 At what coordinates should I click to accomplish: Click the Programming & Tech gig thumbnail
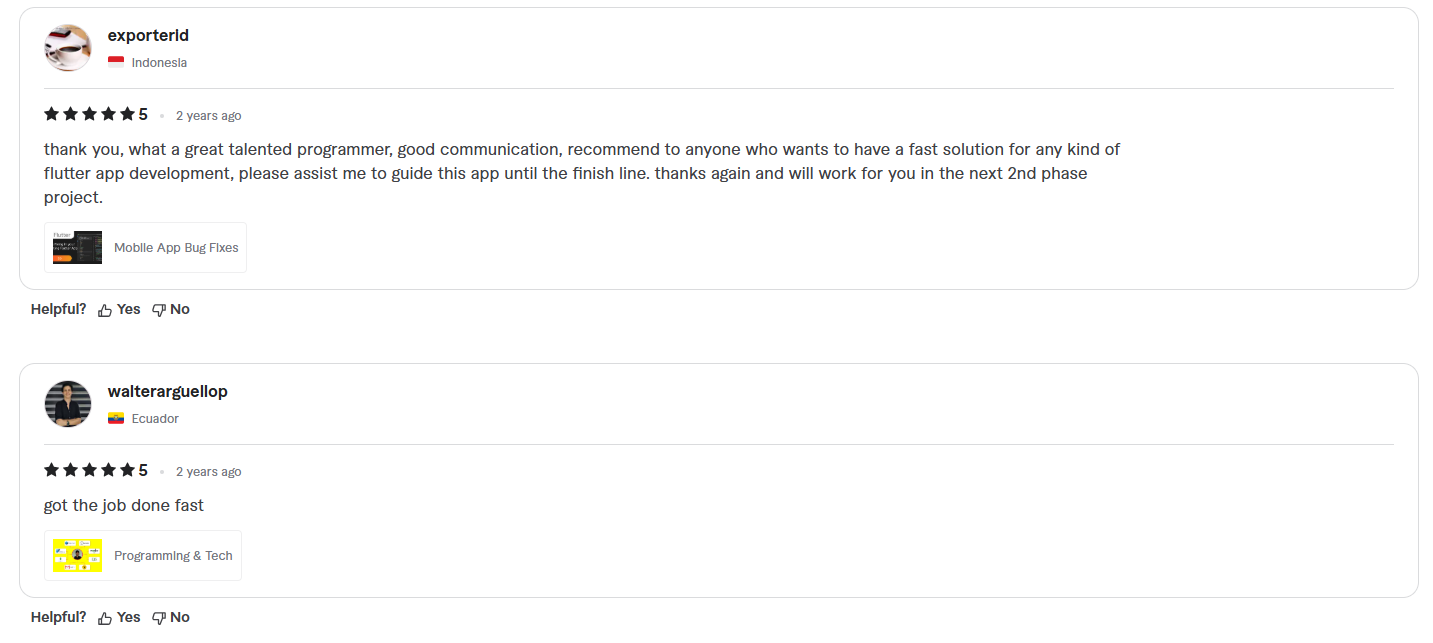tap(76, 554)
